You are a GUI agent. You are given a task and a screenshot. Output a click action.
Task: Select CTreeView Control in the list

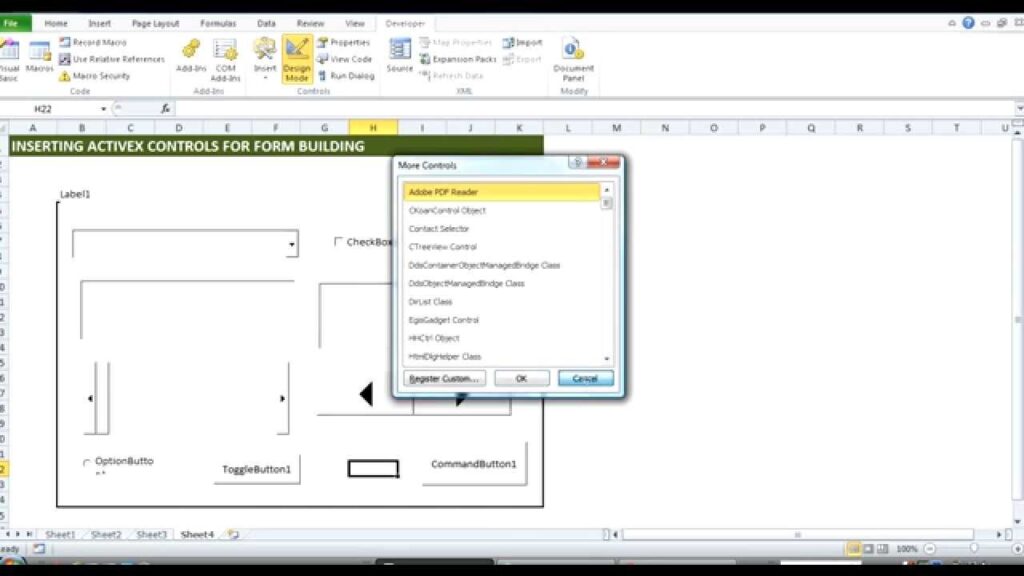point(443,247)
